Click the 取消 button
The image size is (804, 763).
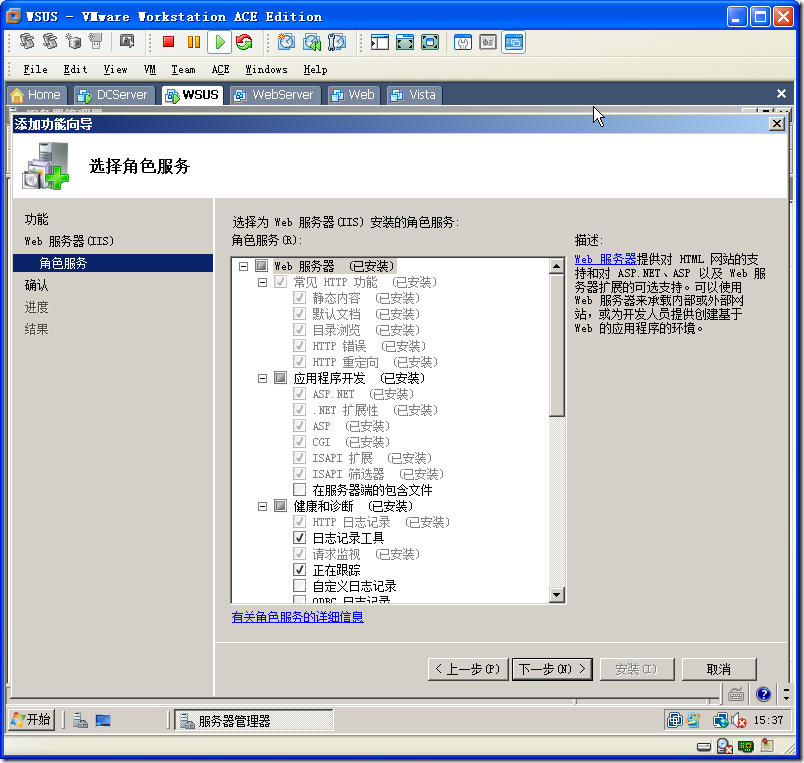coord(719,669)
